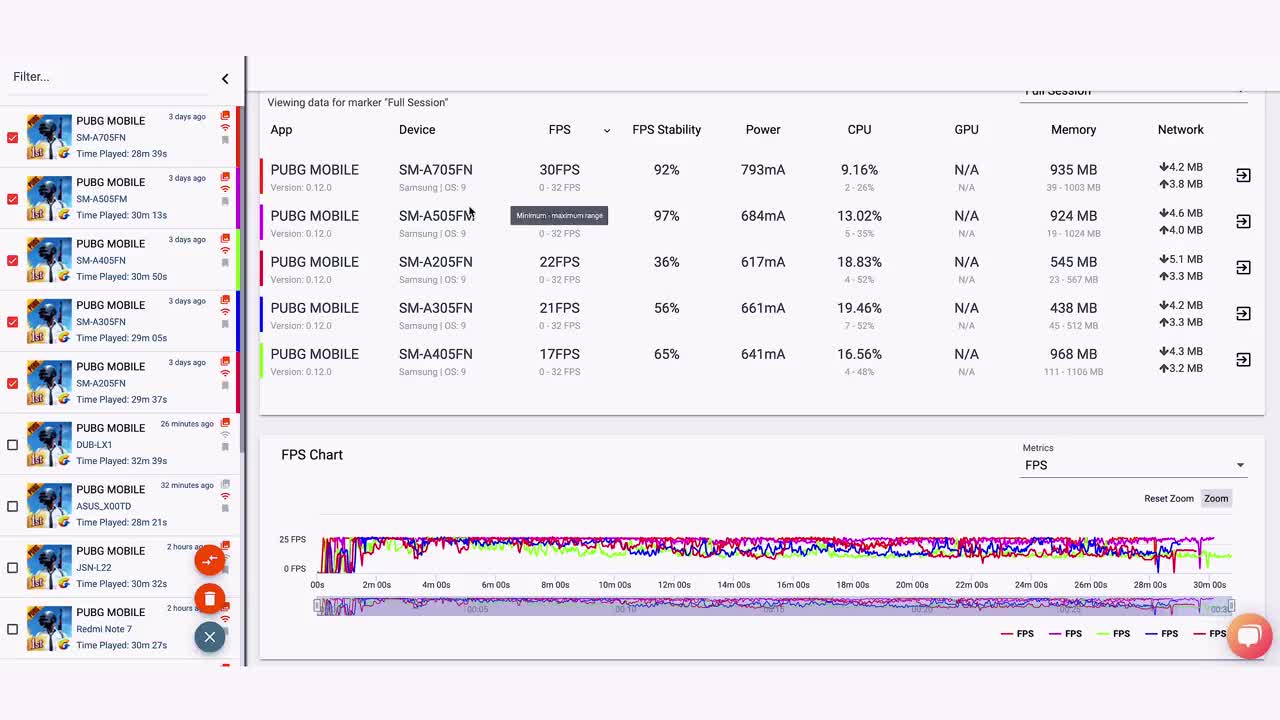Uncheck the SM-A205FN session checkbox
Viewport: 1280px width, 720px height.
point(12,383)
